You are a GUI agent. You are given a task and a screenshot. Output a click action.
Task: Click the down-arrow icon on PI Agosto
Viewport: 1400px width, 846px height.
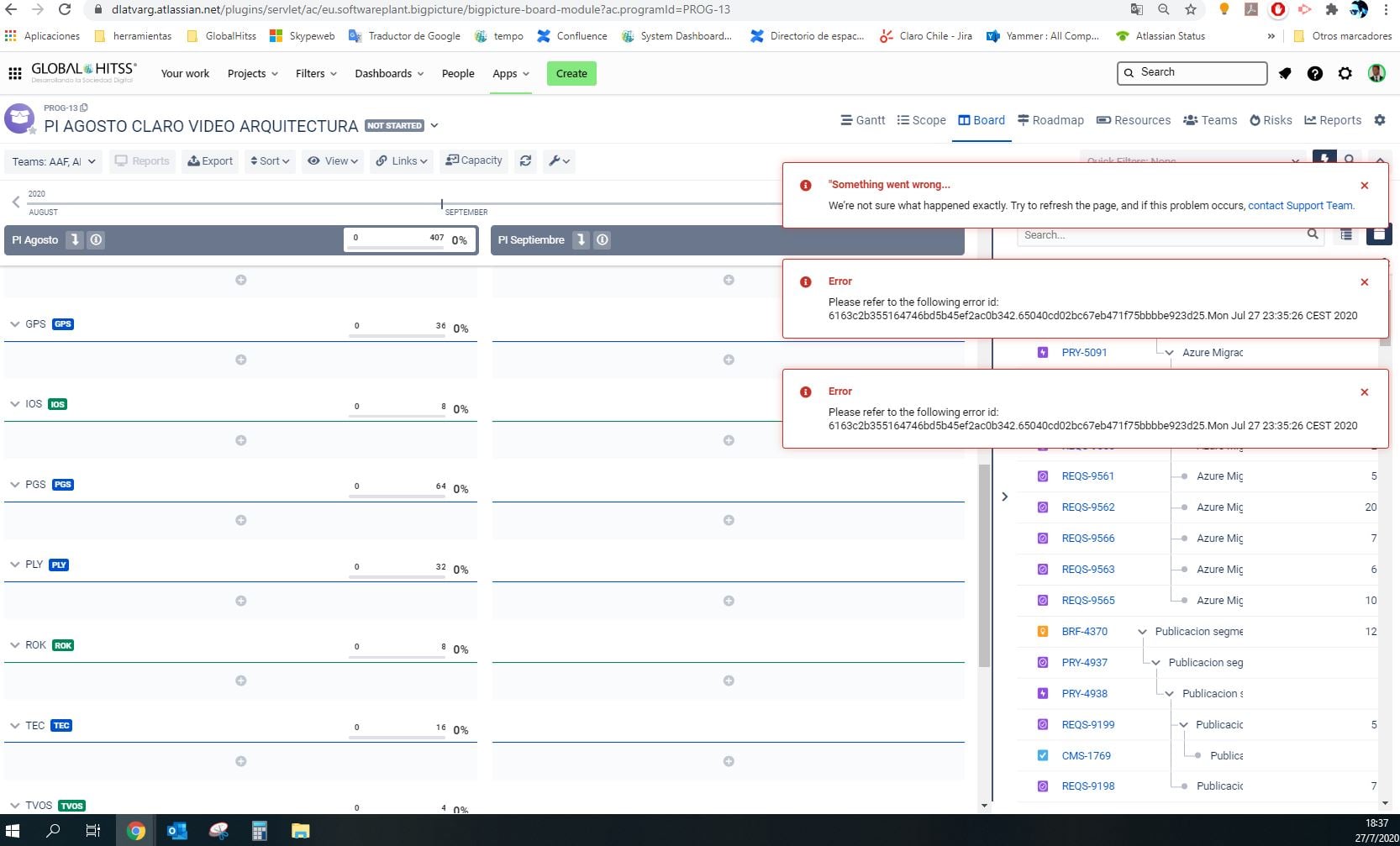[75, 239]
